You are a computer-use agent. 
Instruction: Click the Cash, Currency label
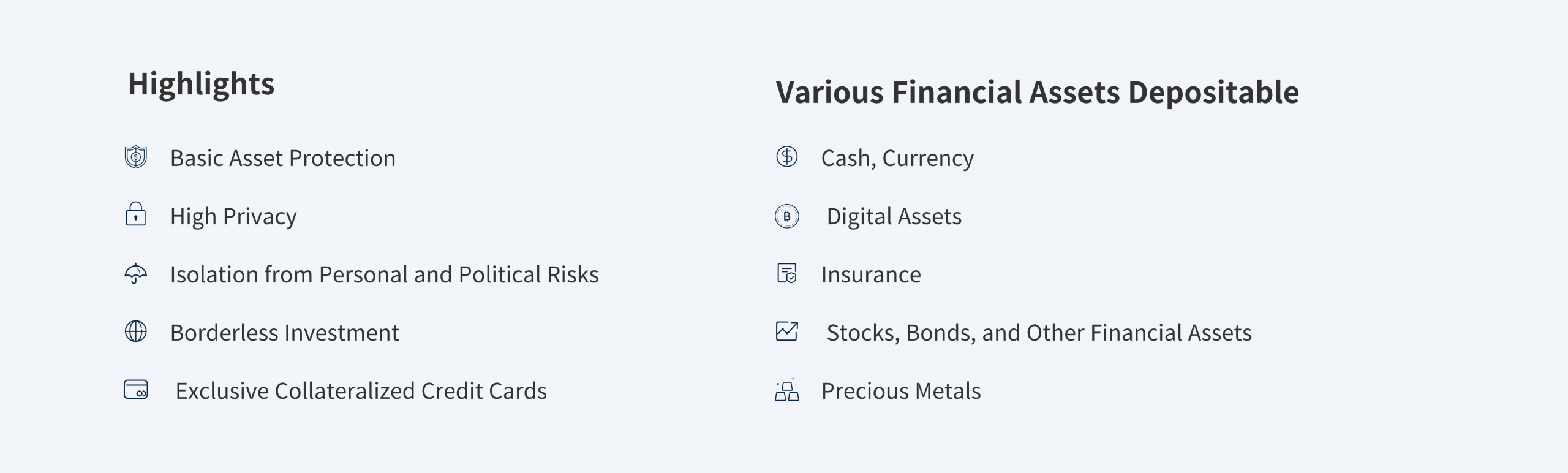pos(897,159)
